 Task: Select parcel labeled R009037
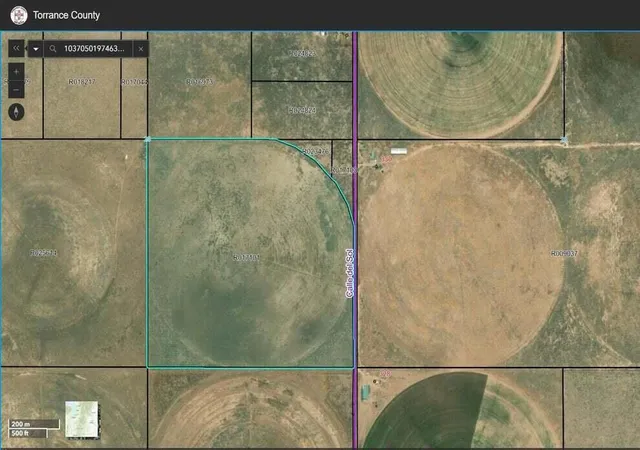(x=564, y=254)
